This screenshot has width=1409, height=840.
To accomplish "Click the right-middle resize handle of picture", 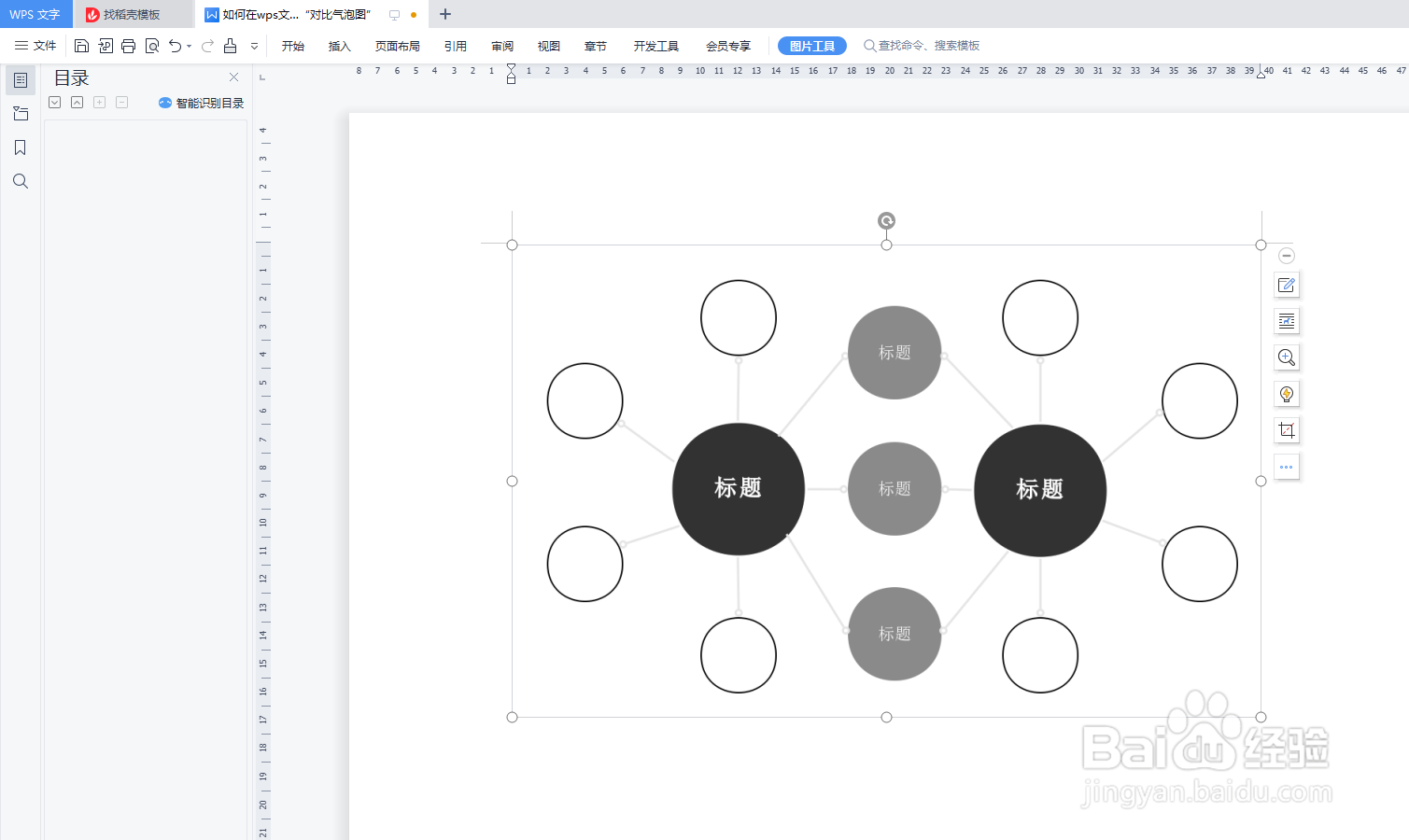I will tap(1261, 481).
